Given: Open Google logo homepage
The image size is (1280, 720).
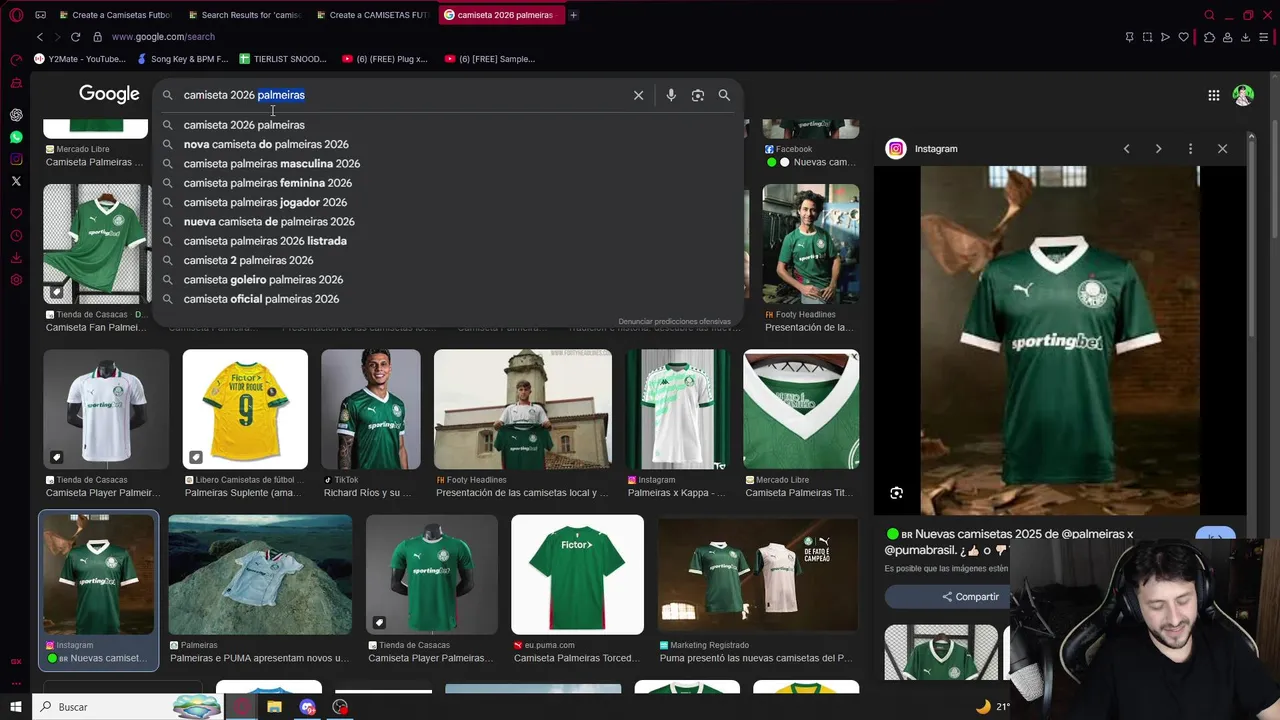Looking at the screenshot, I should [x=109, y=94].
